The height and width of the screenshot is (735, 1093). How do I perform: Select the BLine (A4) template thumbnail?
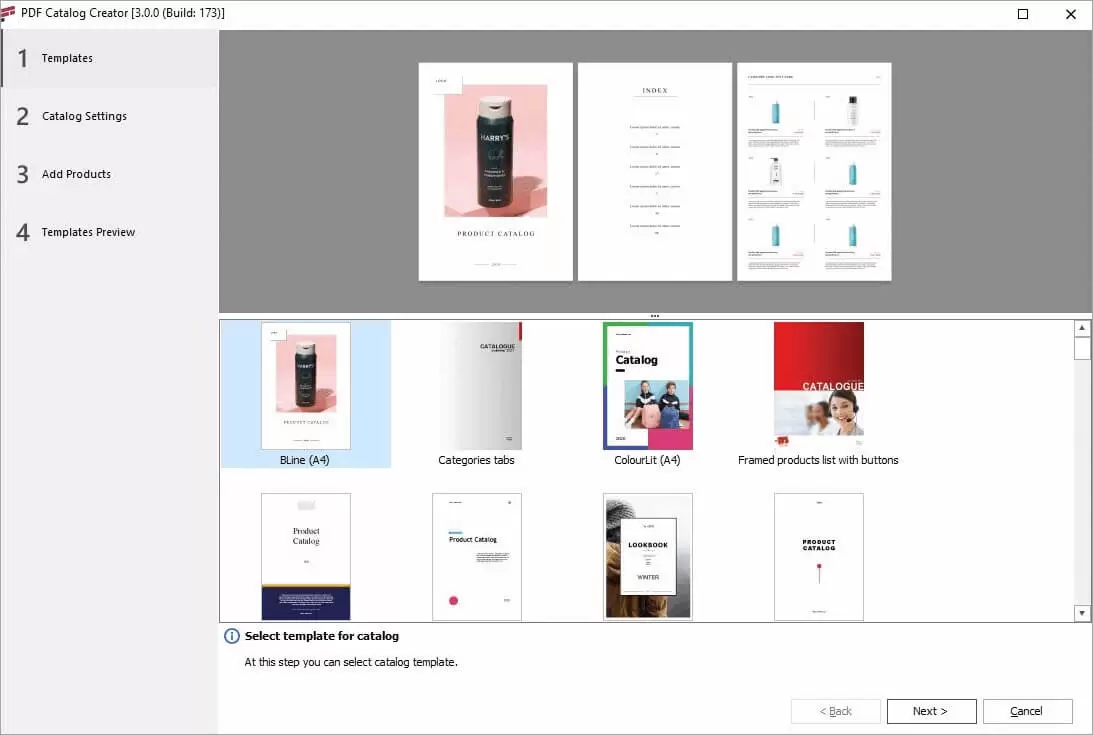305,386
